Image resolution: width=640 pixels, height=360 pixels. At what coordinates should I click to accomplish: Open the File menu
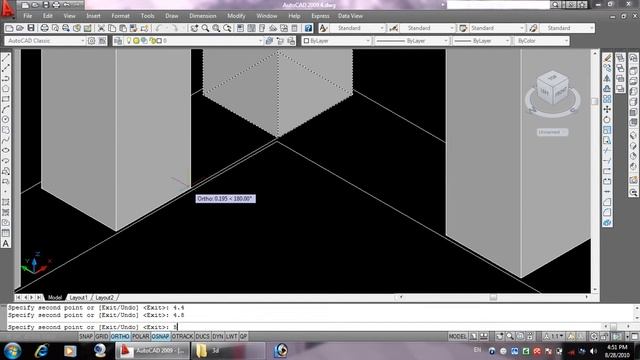click(x=27, y=16)
